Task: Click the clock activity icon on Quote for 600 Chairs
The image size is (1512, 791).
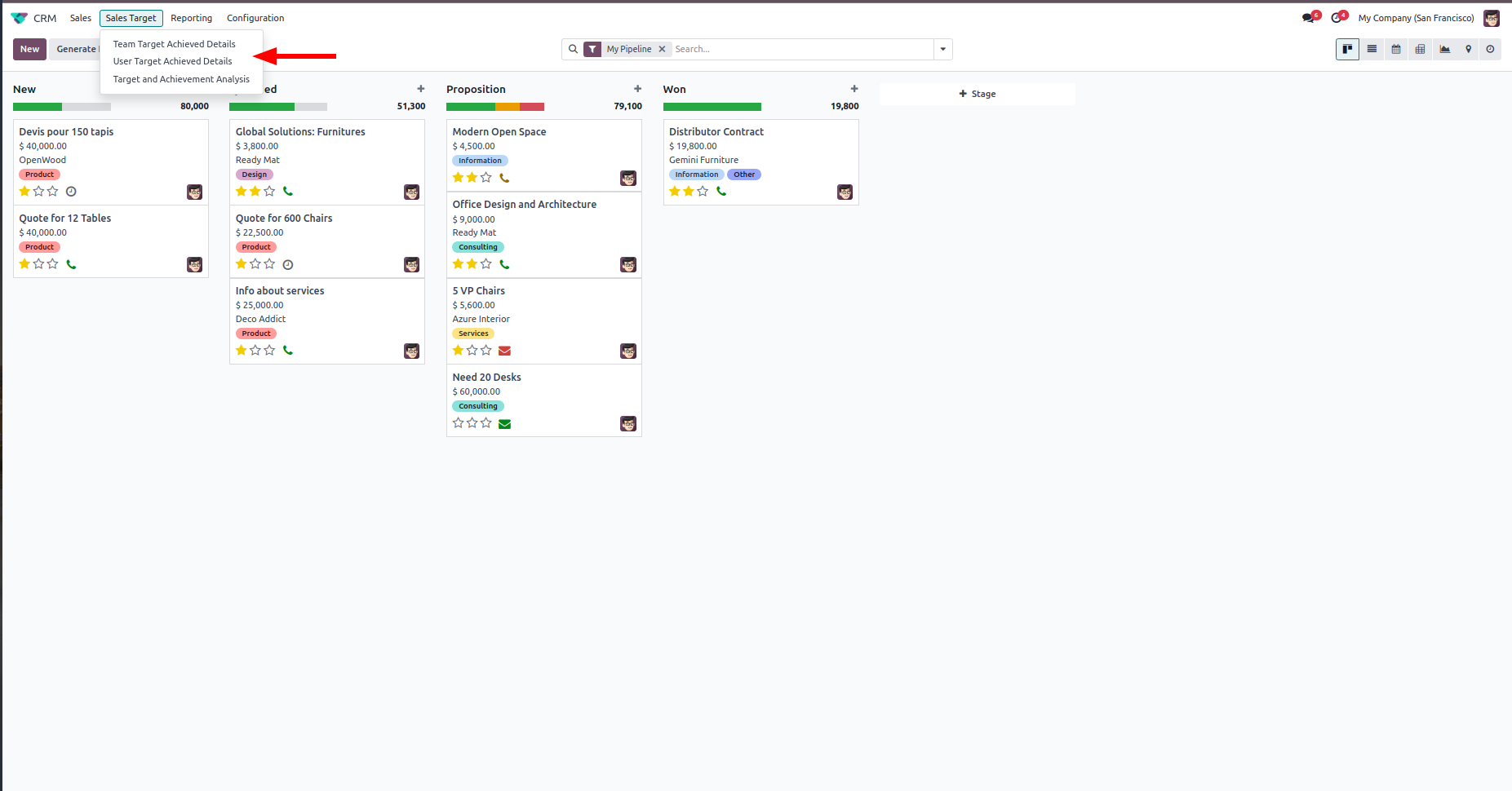Action: 288,264
